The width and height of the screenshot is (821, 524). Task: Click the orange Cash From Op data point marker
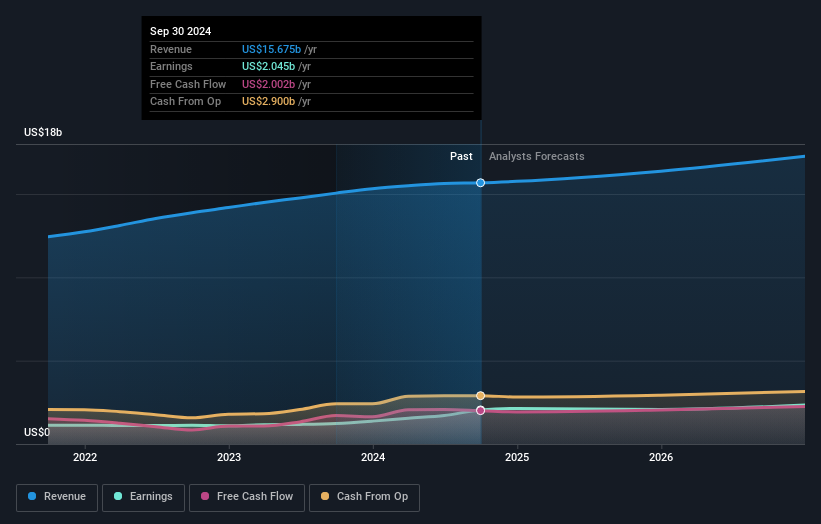point(480,396)
